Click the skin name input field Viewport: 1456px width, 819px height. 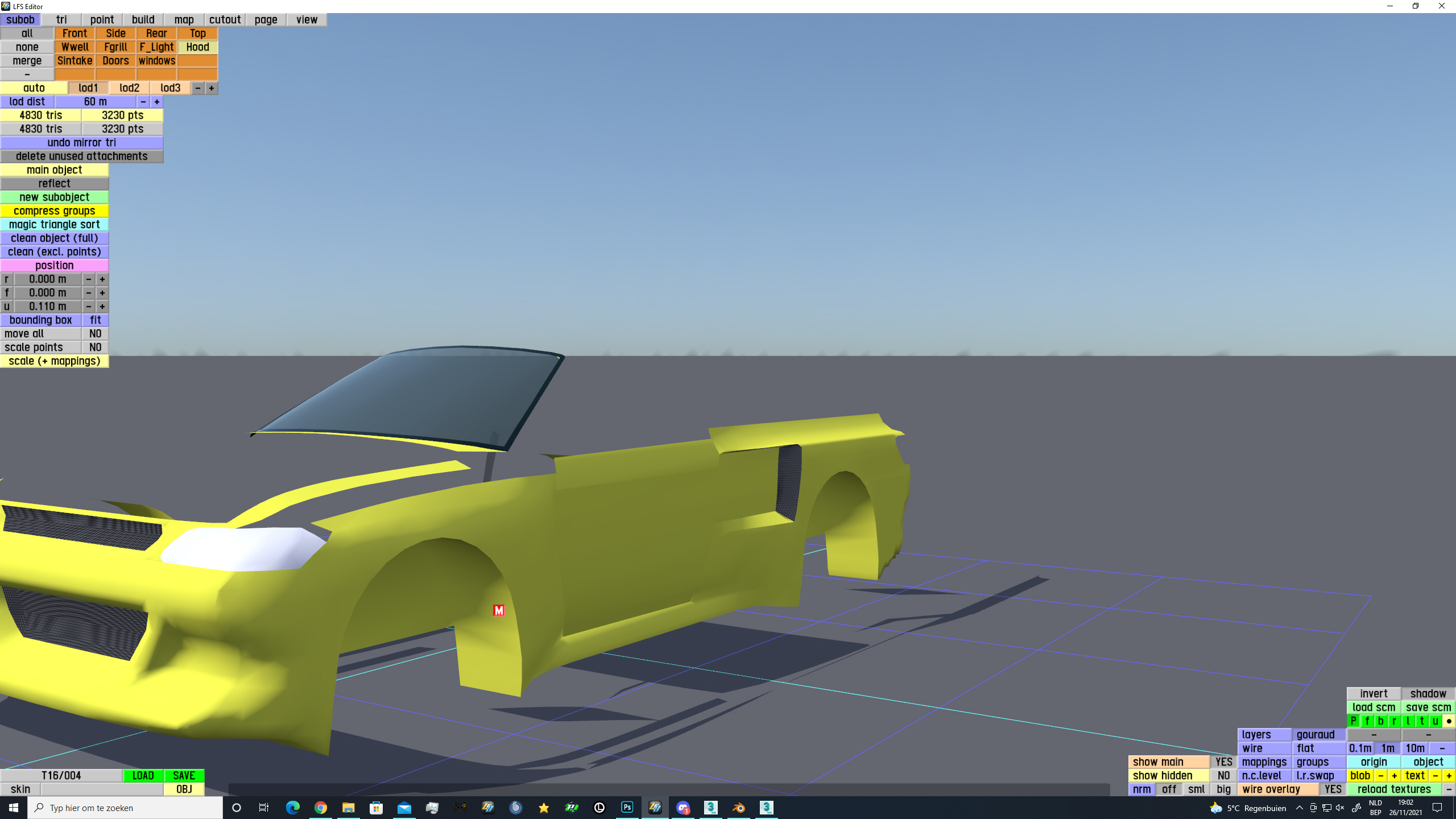click(102, 789)
